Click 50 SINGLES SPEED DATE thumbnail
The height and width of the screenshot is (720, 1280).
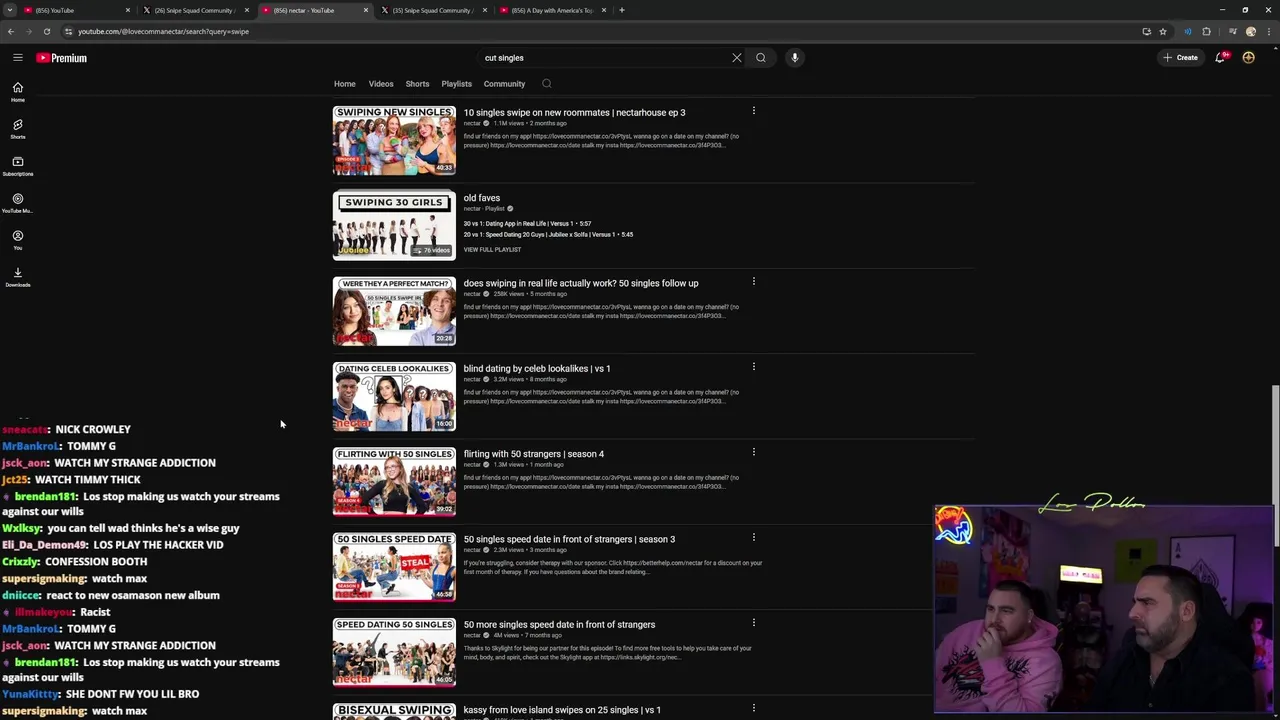[x=394, y=567]
